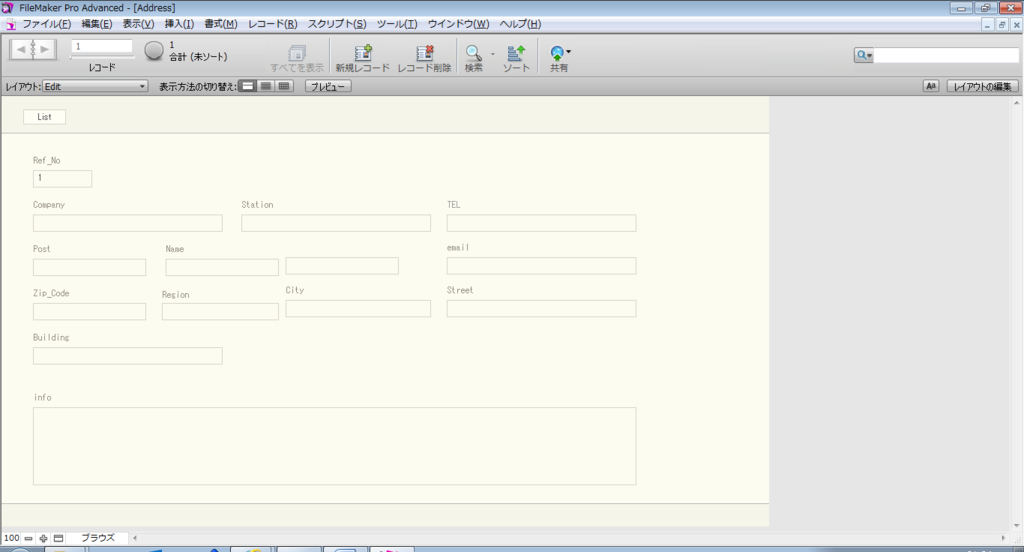Open the 挿入(I) menu

(x=179, y=24)
